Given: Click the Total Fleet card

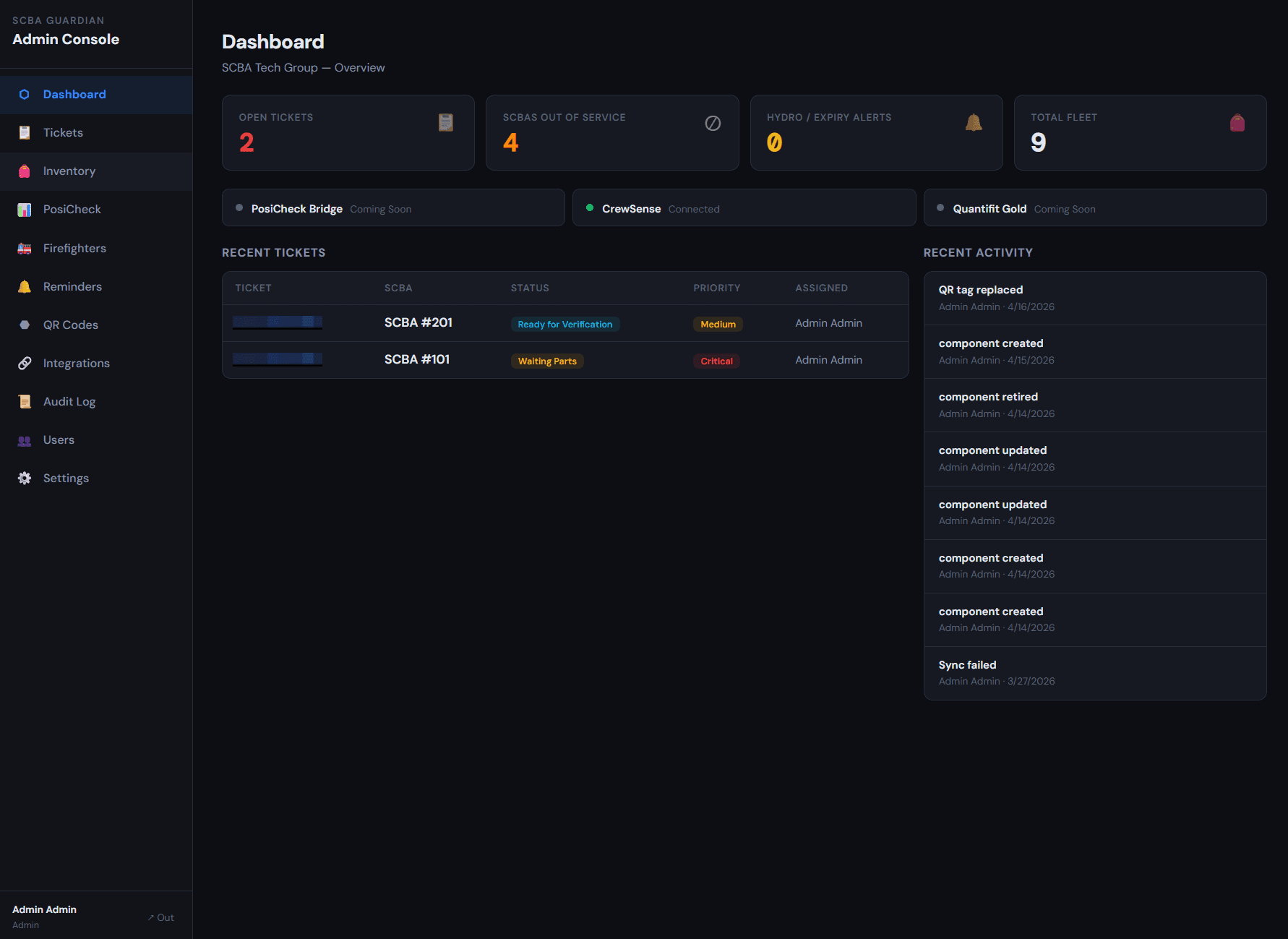Looking at the screenshot, I should (x=1141, y=133).
